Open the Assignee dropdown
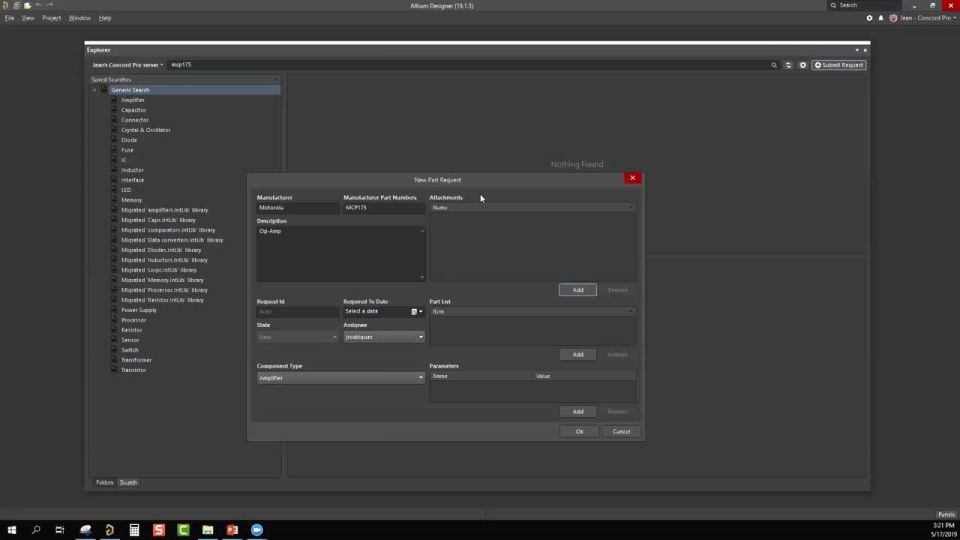 click(384, 337)
